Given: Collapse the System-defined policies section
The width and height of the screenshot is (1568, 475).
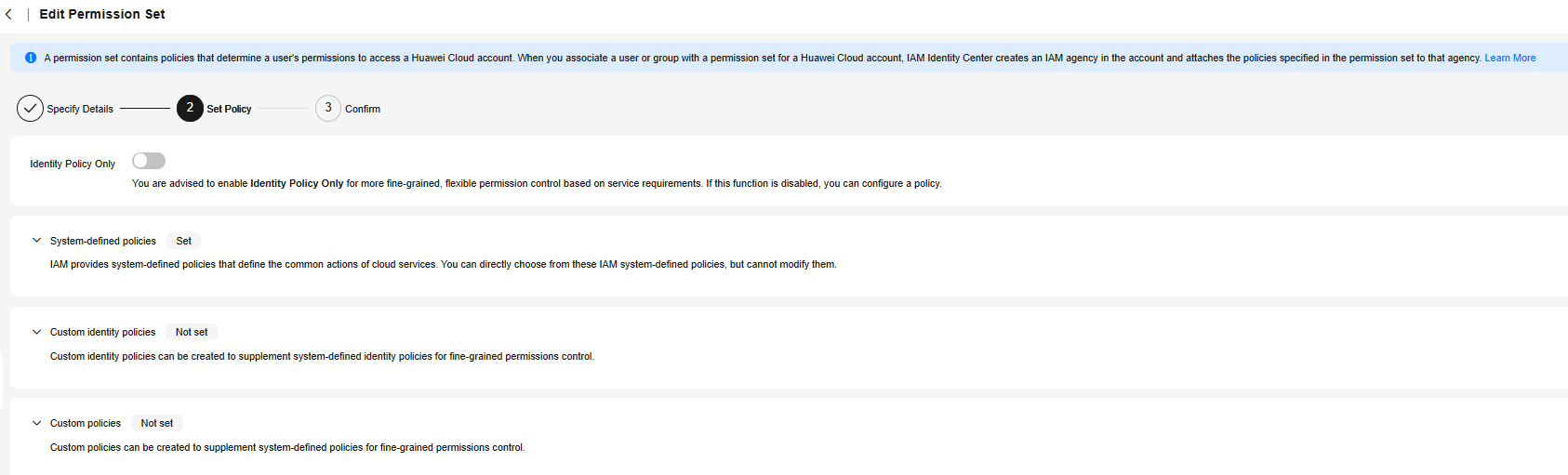Looking at the screenshot, I should click(37, 241).
